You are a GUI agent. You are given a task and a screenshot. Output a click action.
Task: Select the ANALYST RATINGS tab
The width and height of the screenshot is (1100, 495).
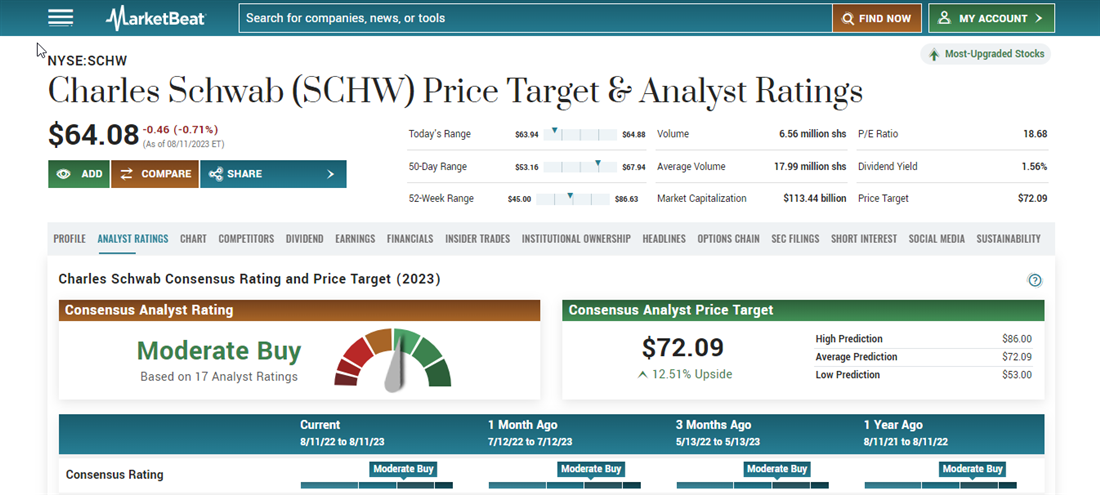click(133, 238)
